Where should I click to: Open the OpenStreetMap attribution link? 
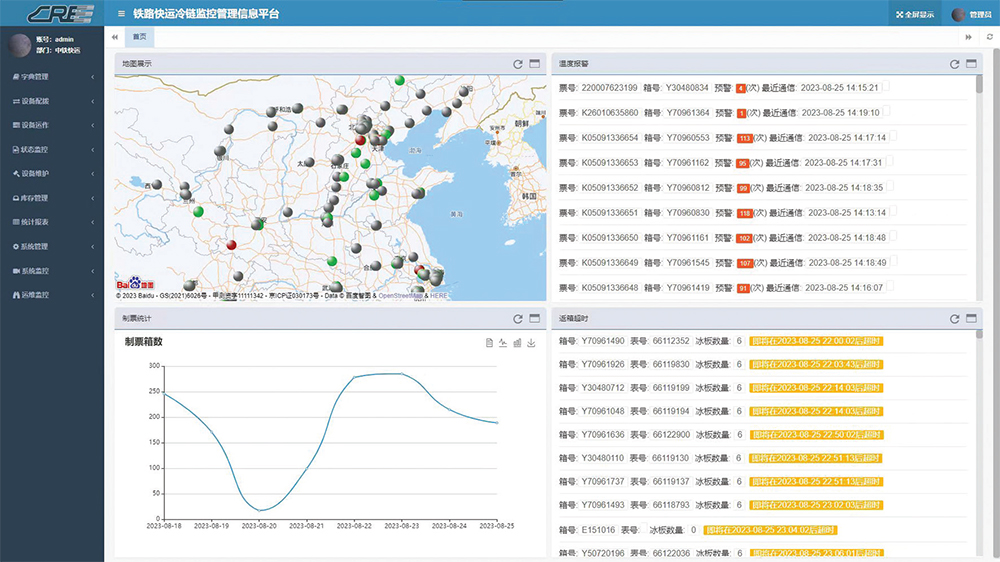401,296
